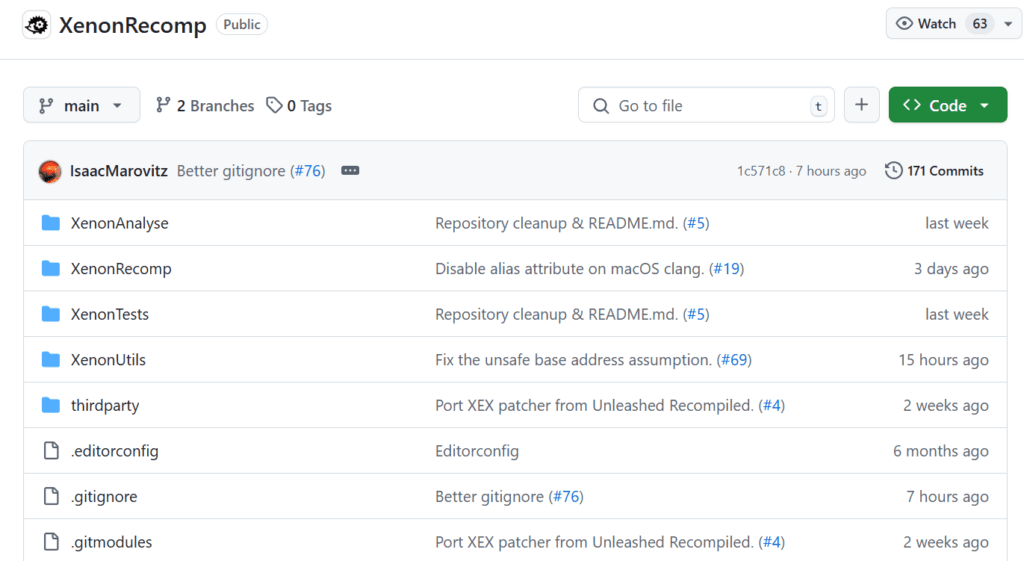Open commit hash 1c571c8
This screenshot has width=1024, height=561.
tap(761, 171)
